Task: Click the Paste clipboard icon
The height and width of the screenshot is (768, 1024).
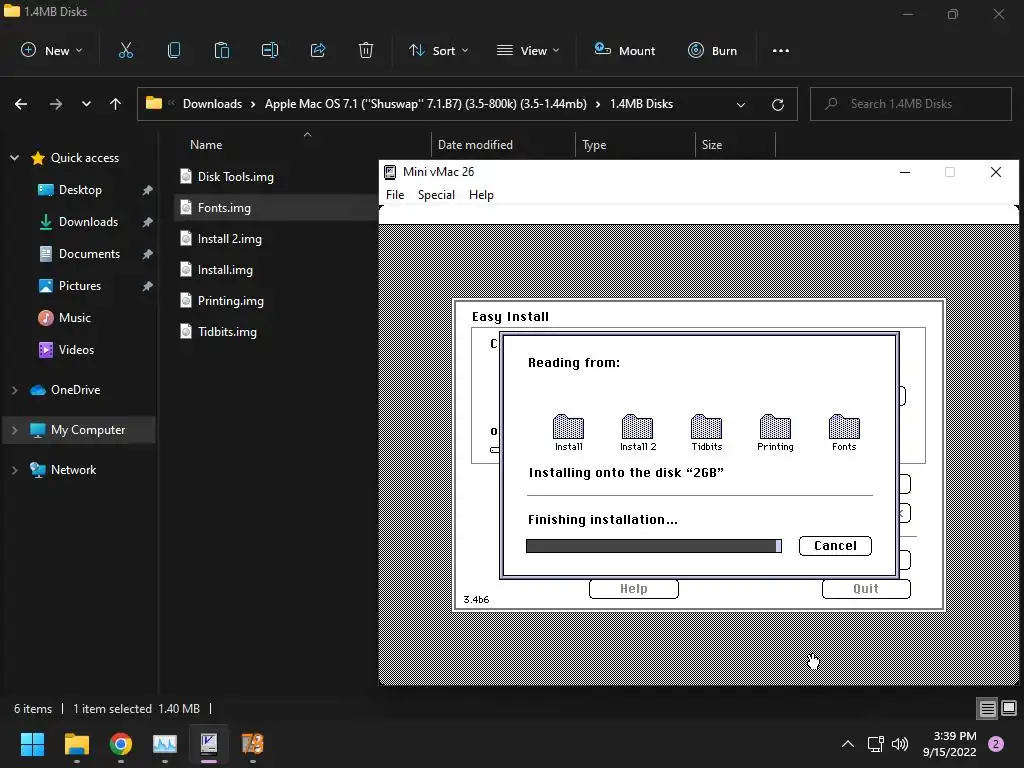Action: [x=221, y=50]
